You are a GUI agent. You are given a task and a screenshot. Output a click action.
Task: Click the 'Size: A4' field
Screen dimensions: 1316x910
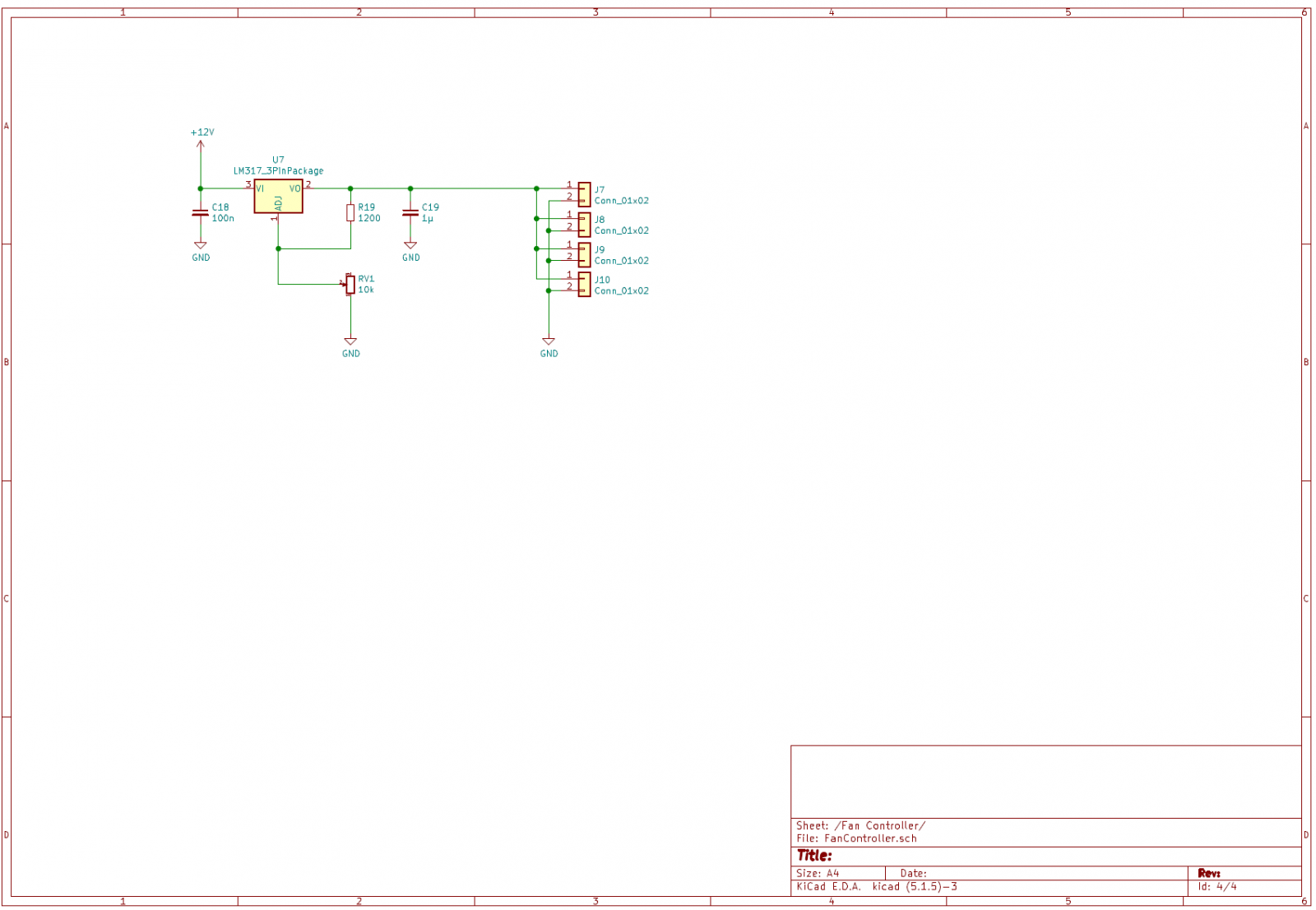(818, 873)
